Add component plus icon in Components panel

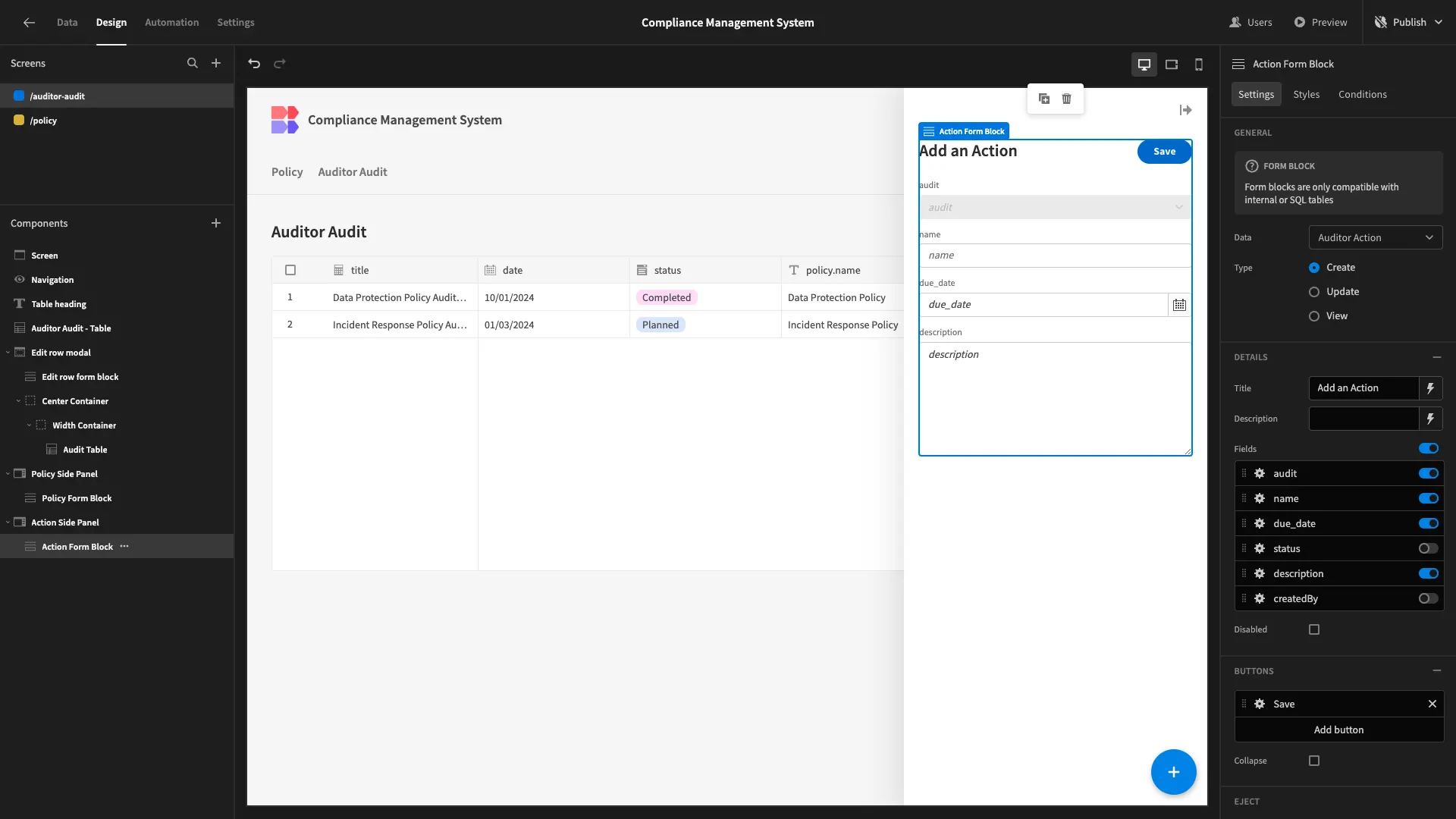click(x=216, y=223)
